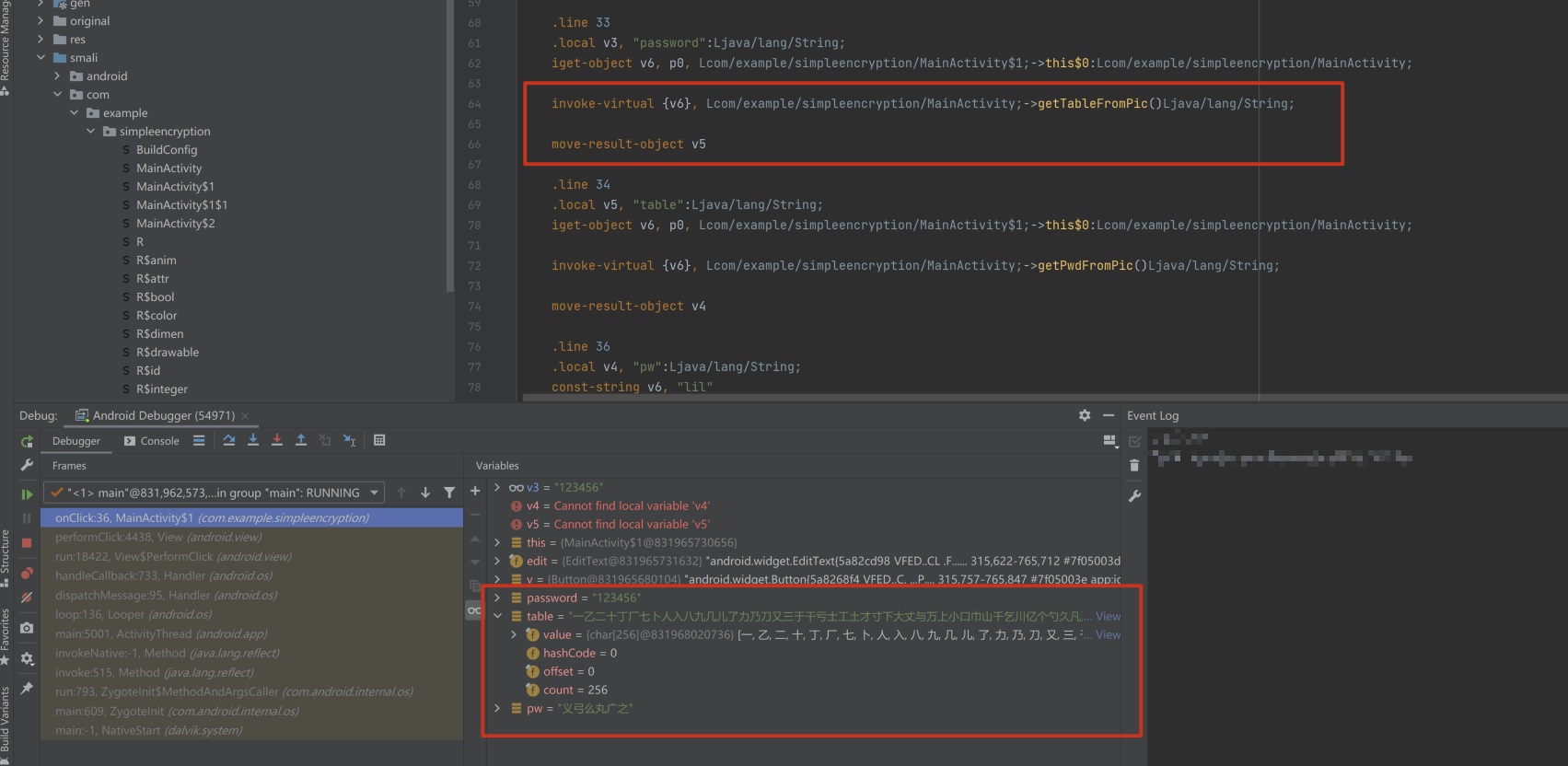Stop the debug session with red square

(27, 543)
